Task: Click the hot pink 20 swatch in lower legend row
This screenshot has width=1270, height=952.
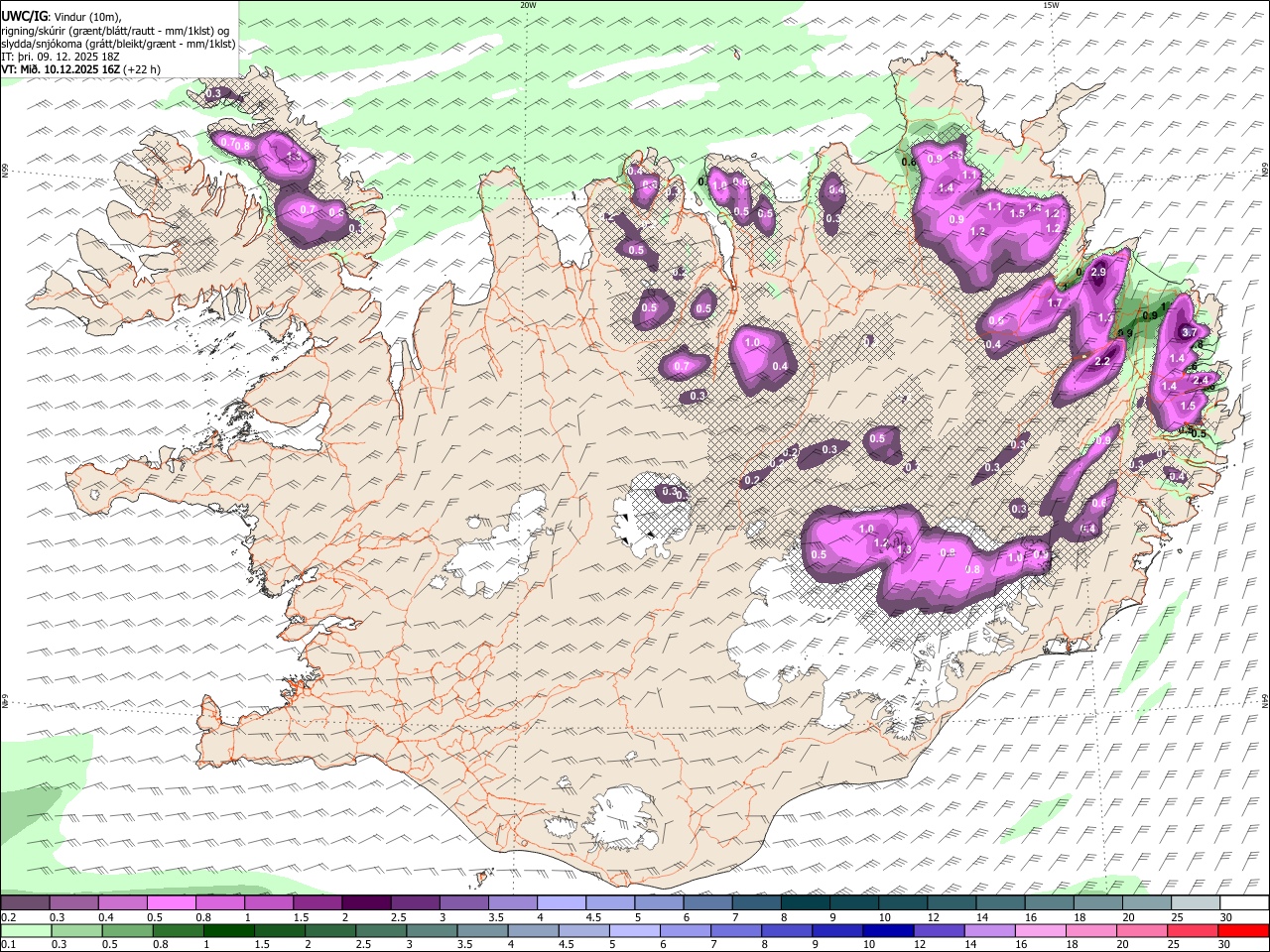Action: point(1142,930)
